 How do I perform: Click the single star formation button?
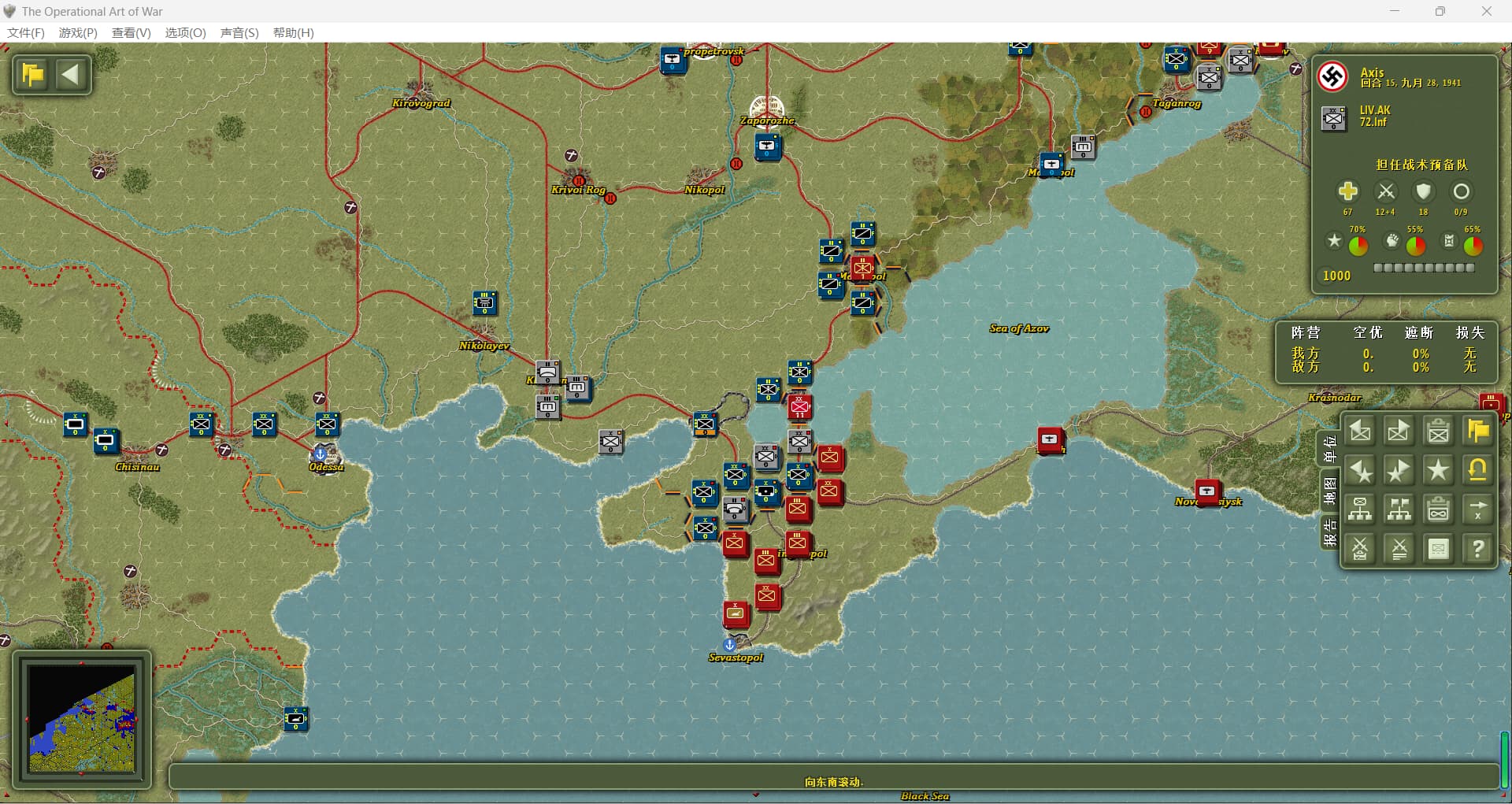coord(1438,470)
